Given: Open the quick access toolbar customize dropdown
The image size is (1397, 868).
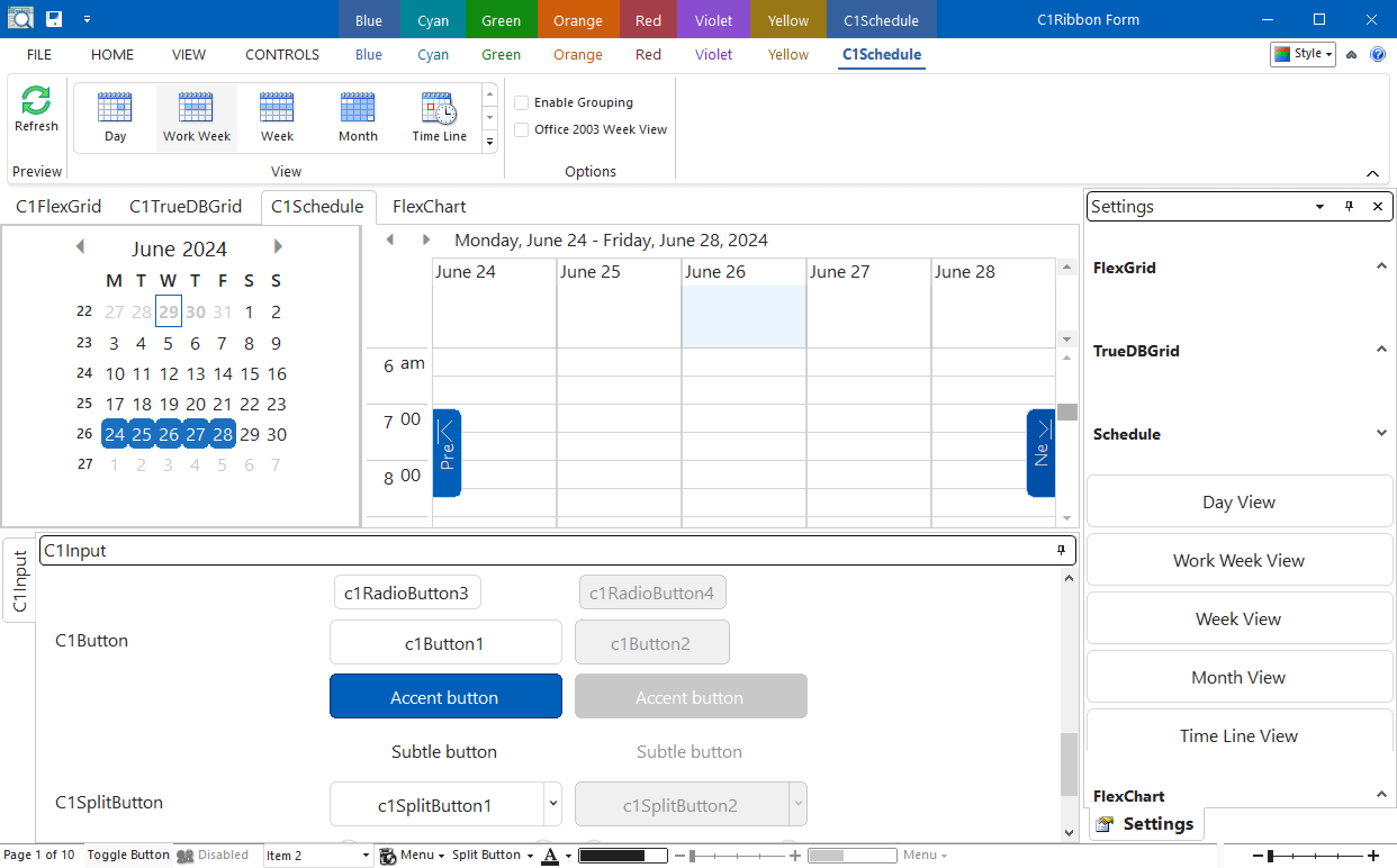Looking at the screenshot, I should tap(87, 19).
